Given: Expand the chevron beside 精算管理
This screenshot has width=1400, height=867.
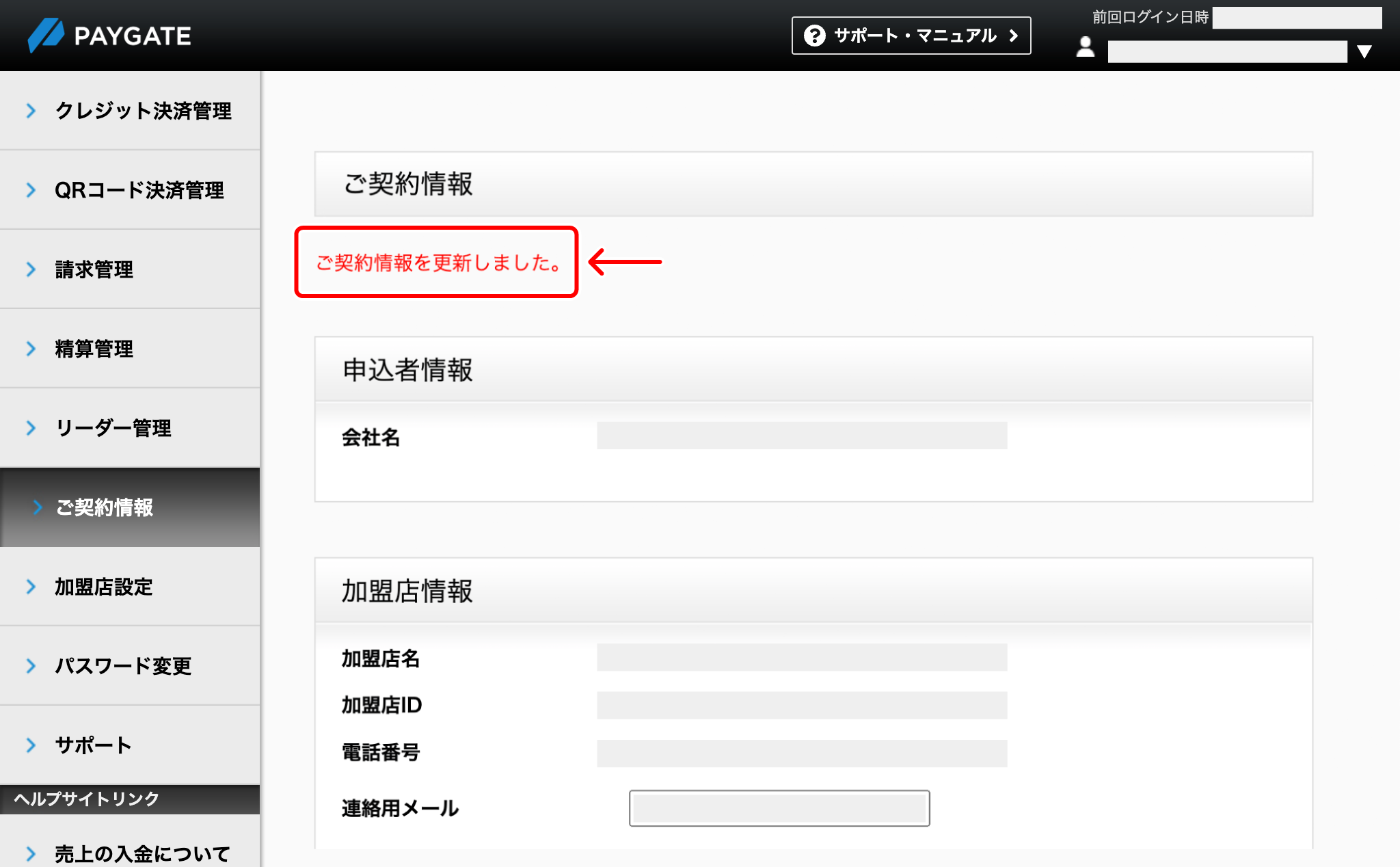Looking at the screenshot, I should pos(31,349).
